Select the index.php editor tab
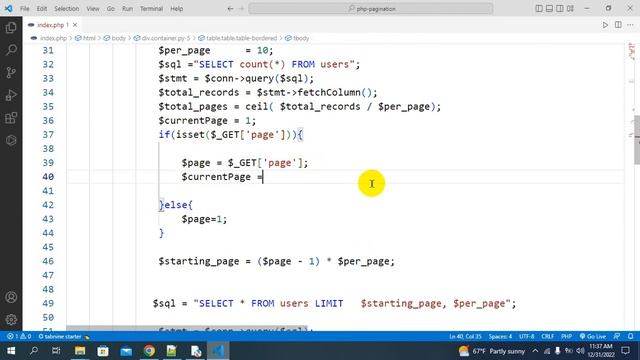The width and height of the screenshot is (640, 360). coord(52,25)
